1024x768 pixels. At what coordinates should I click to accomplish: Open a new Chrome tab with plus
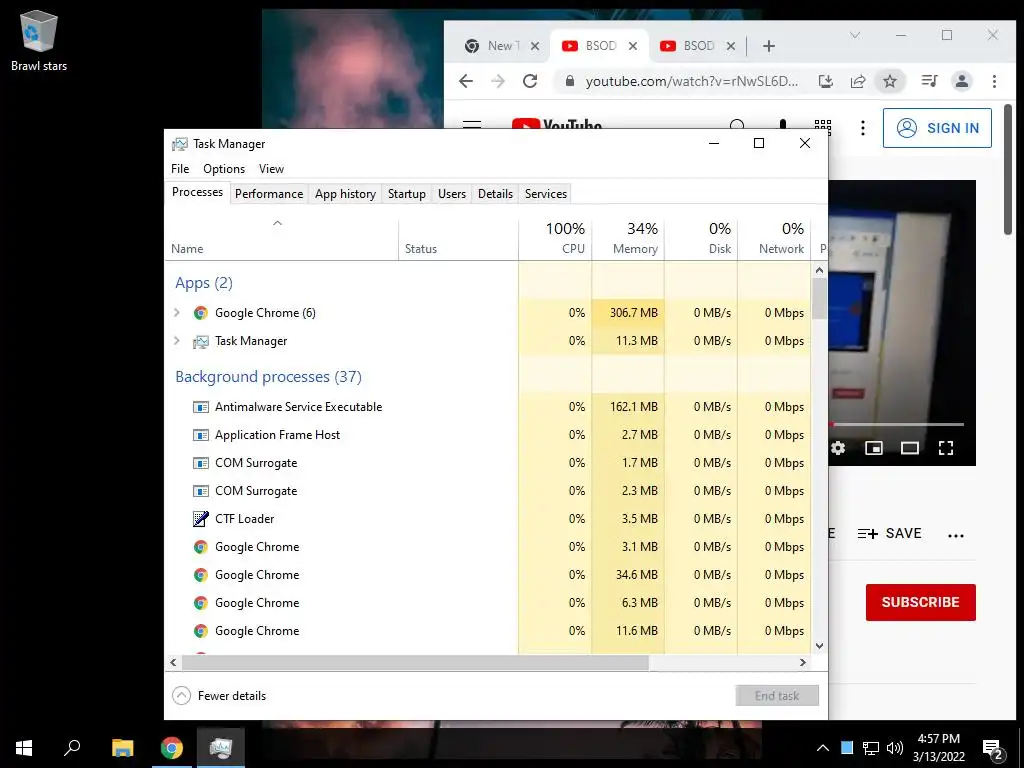(769, 46)
